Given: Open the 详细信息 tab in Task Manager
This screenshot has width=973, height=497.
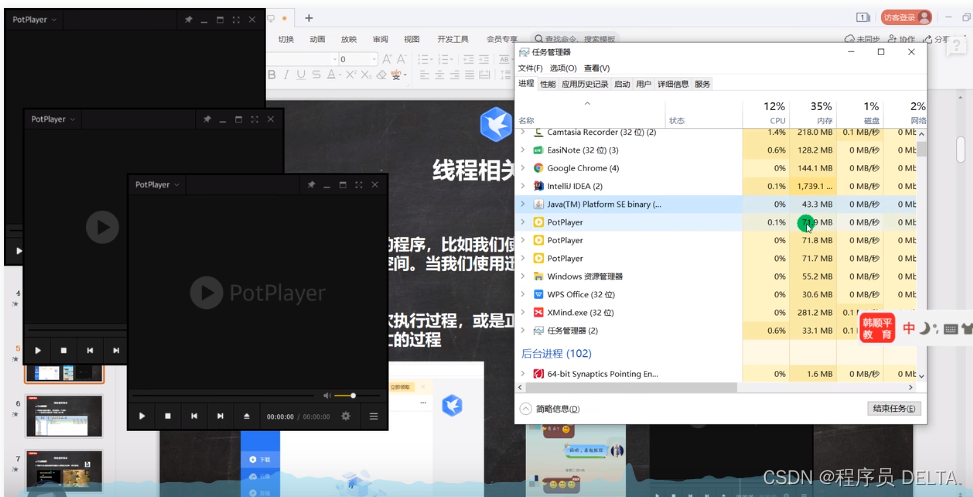Looking at the screenshot, I should point(673,84).
